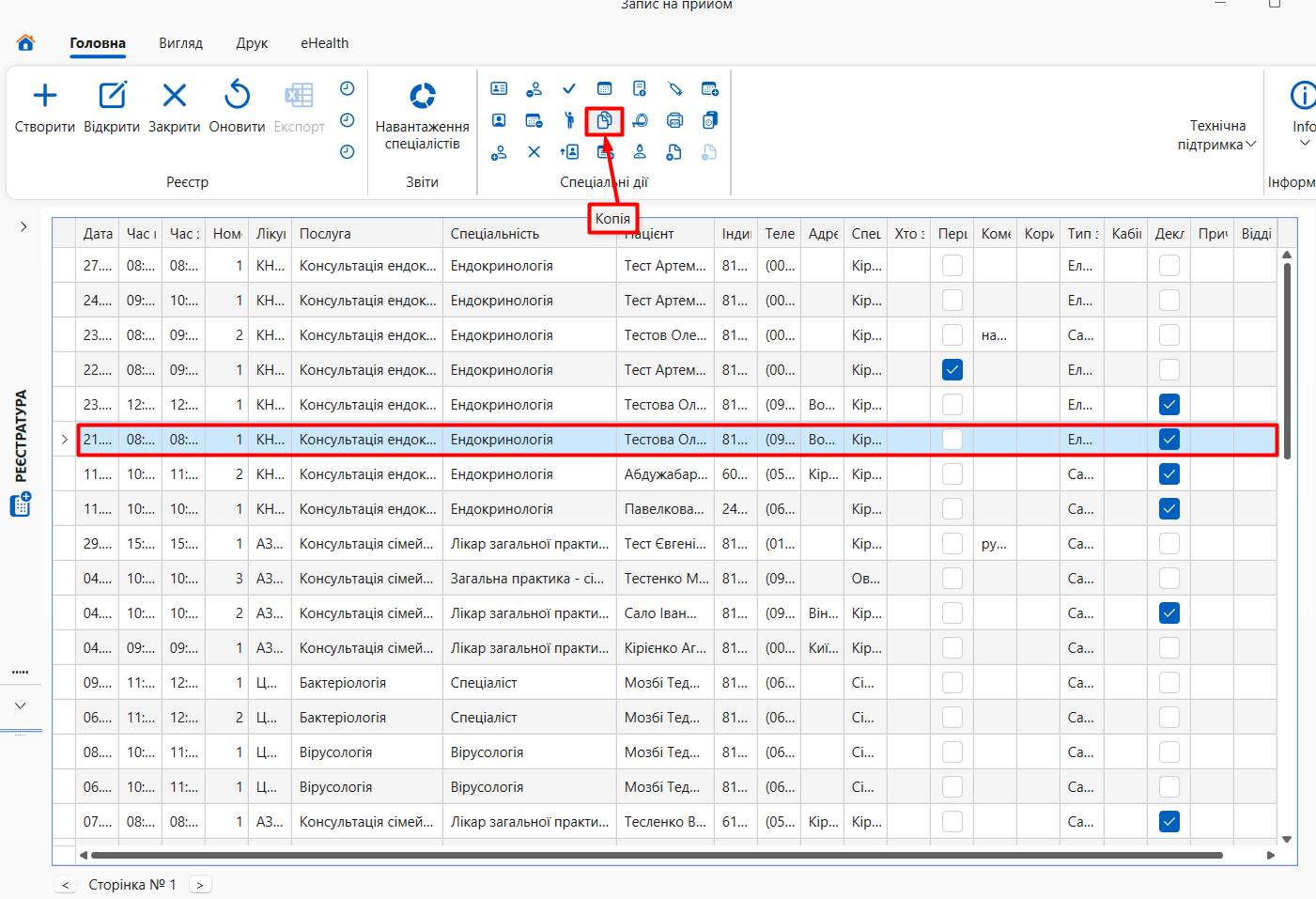The width and height of the screenshot is (1316, 899).
Task: Click the standing person icon in the ribbon
Action: pyautogui.click(x=569, y=120)
